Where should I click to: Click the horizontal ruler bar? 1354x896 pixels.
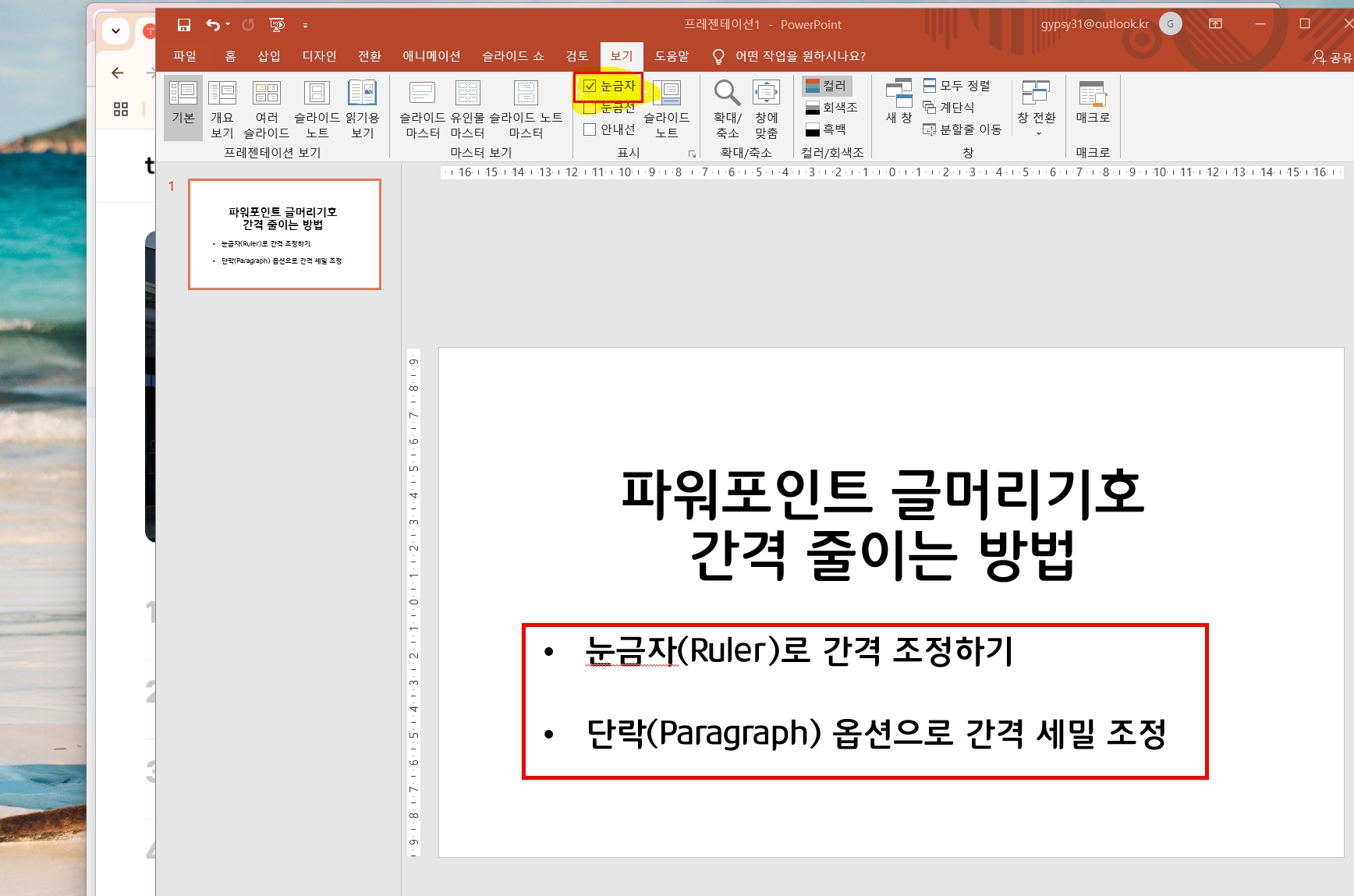click(891, 172)
